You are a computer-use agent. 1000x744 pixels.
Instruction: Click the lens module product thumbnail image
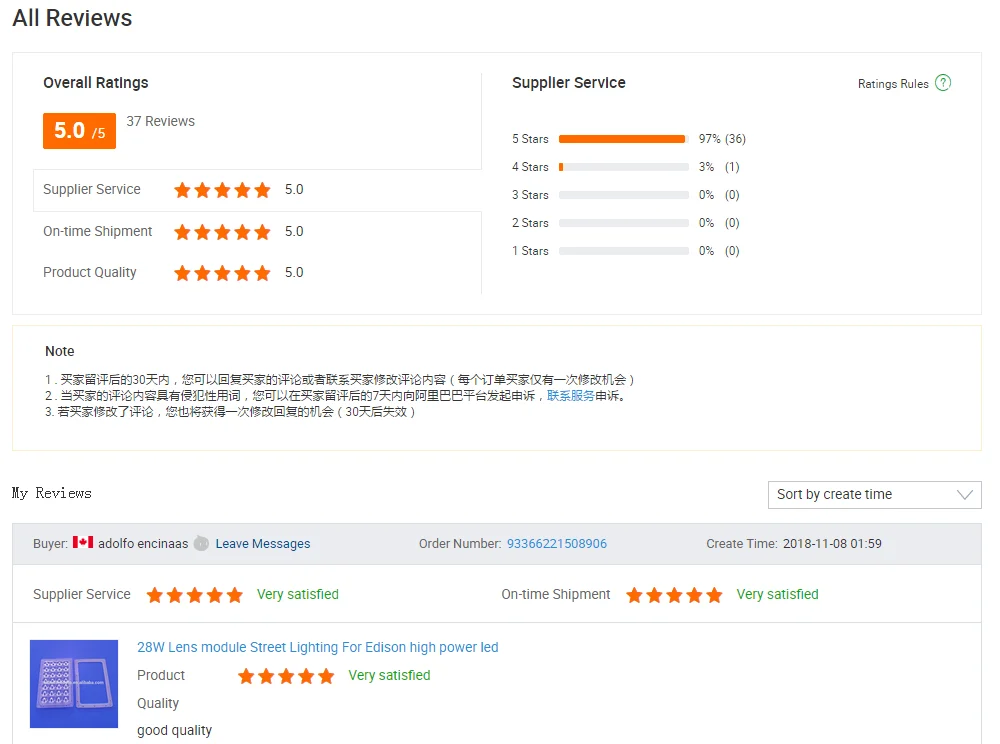point(73,683)
